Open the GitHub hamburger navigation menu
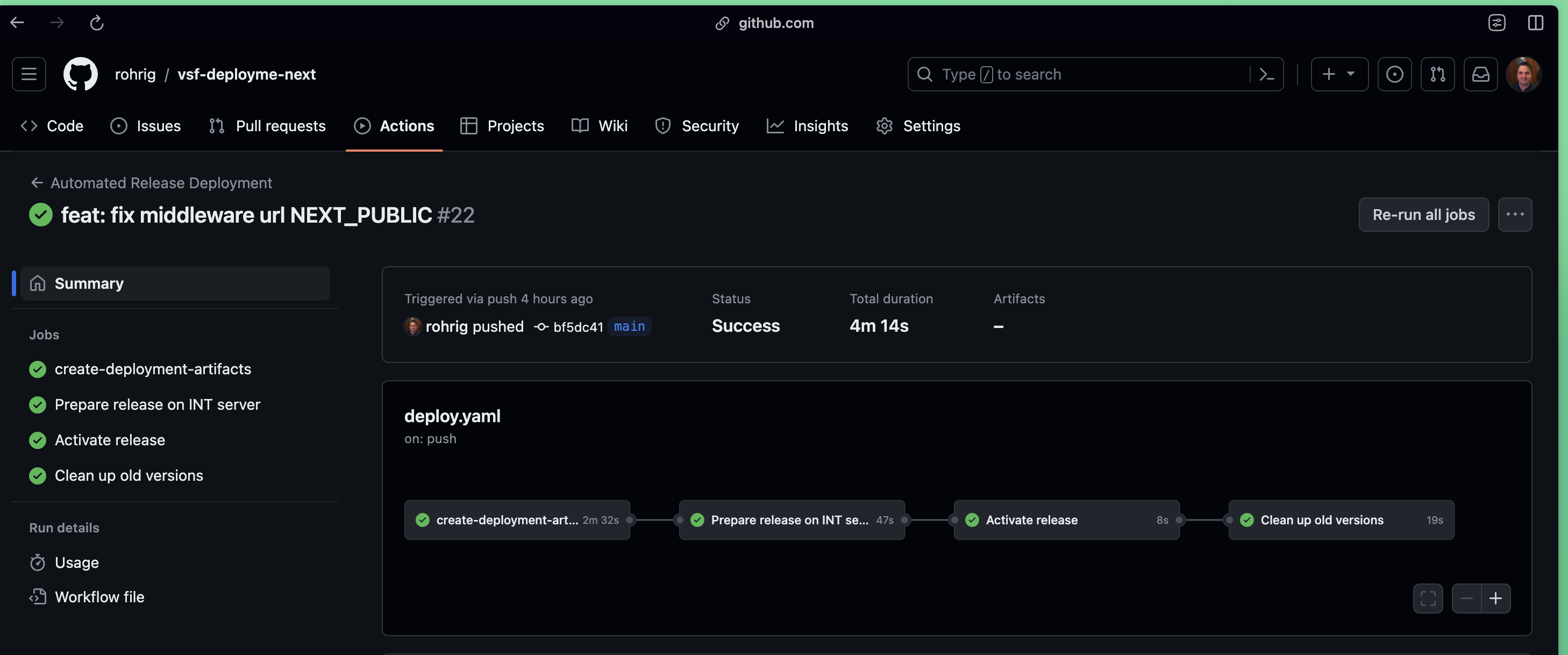The width and height of the screenshot is (1568, 655). pos(28,74)
